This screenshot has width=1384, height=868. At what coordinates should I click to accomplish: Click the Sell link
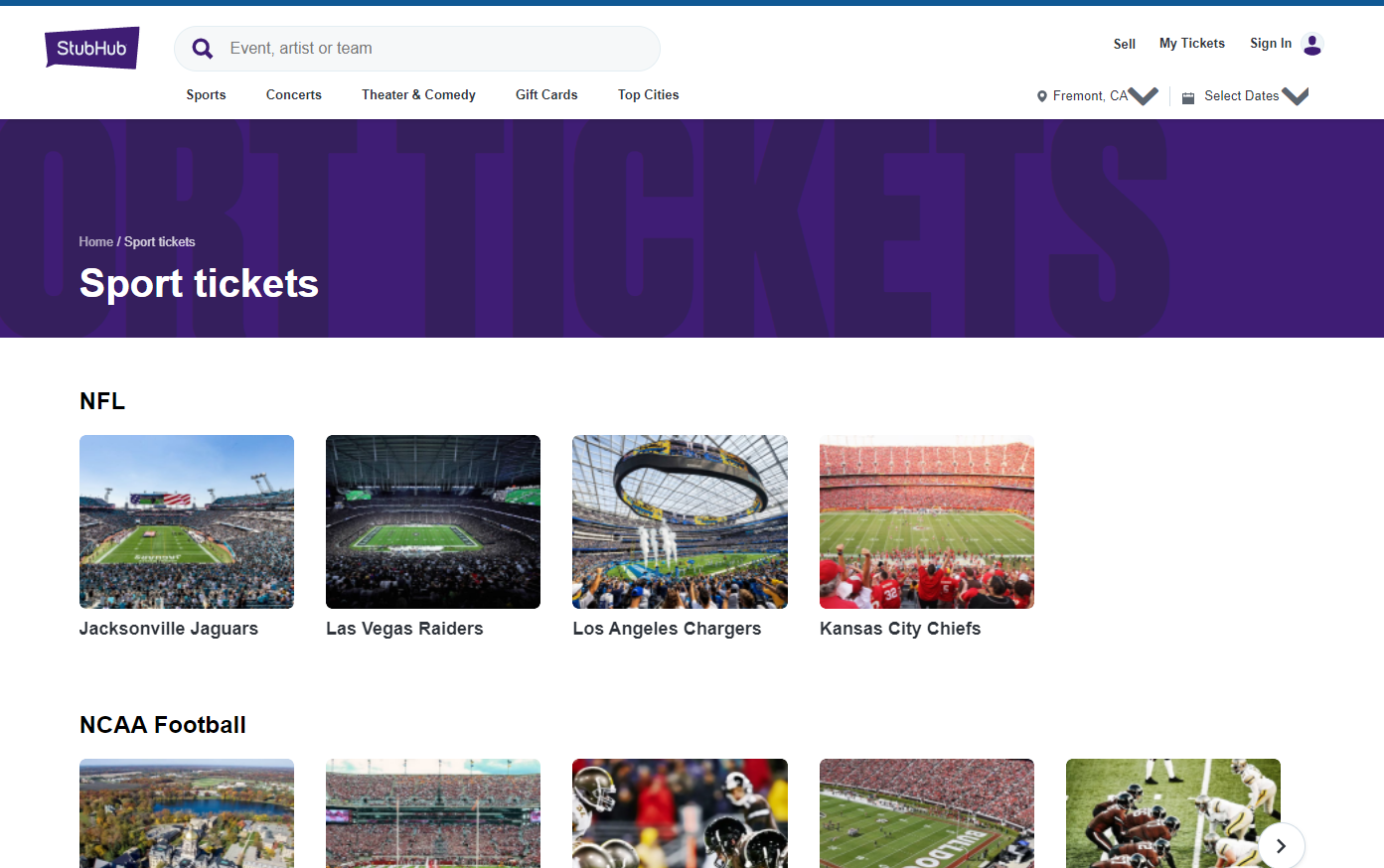[x=1125, y=44]
